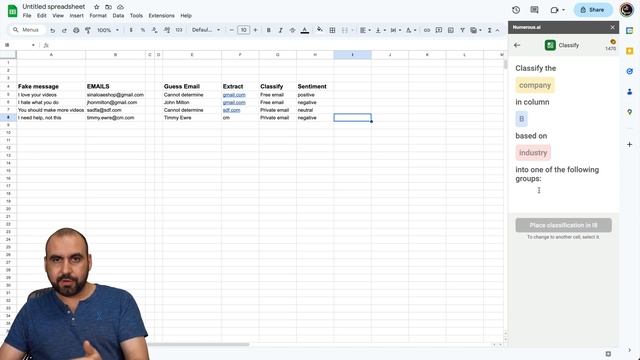The width and height of the screenshot is (640, 360).
Task: Open Google Tasks in side panel
Action: tap(629, 71)
